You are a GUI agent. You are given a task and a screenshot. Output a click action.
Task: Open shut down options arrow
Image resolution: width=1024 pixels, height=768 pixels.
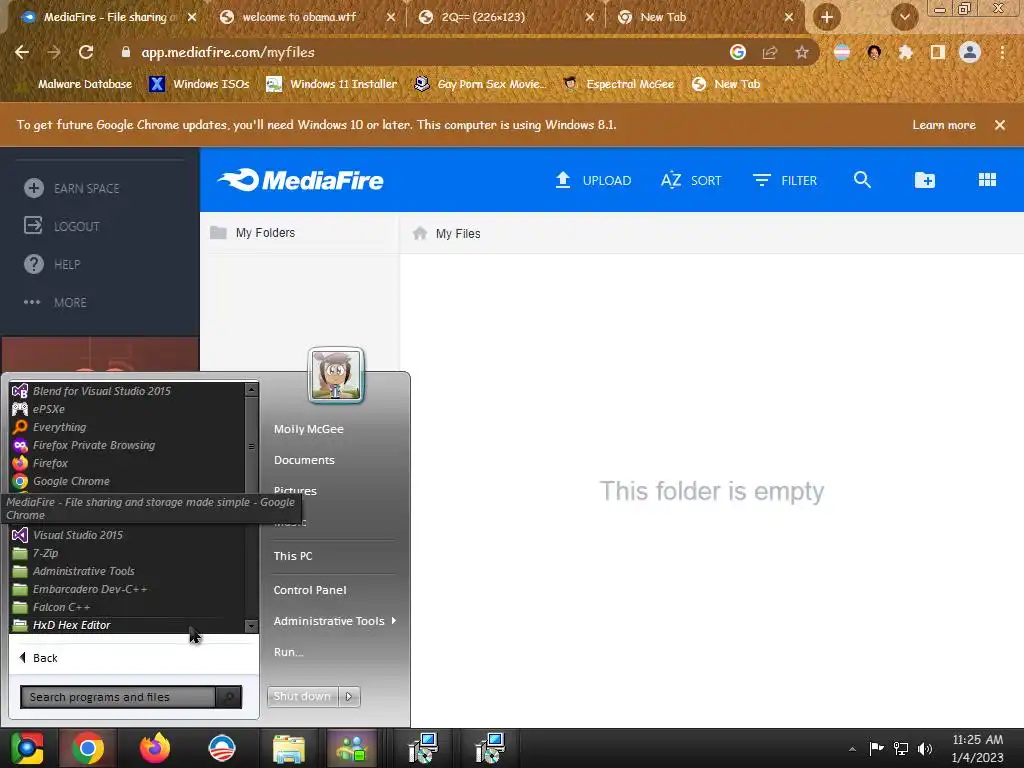[x=349, y=696]
